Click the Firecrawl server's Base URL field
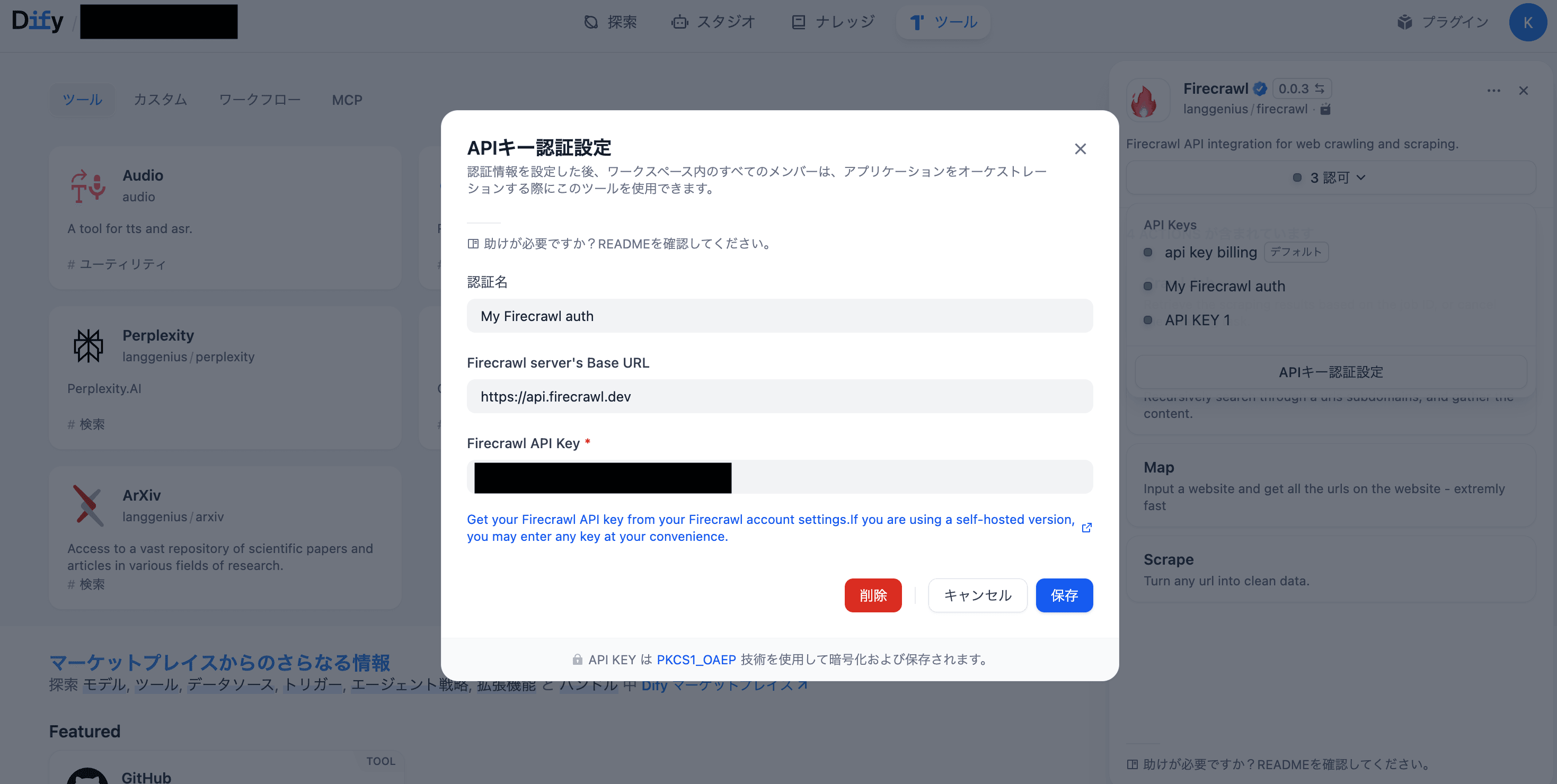 pyautogui.click(x=779, y=396)
